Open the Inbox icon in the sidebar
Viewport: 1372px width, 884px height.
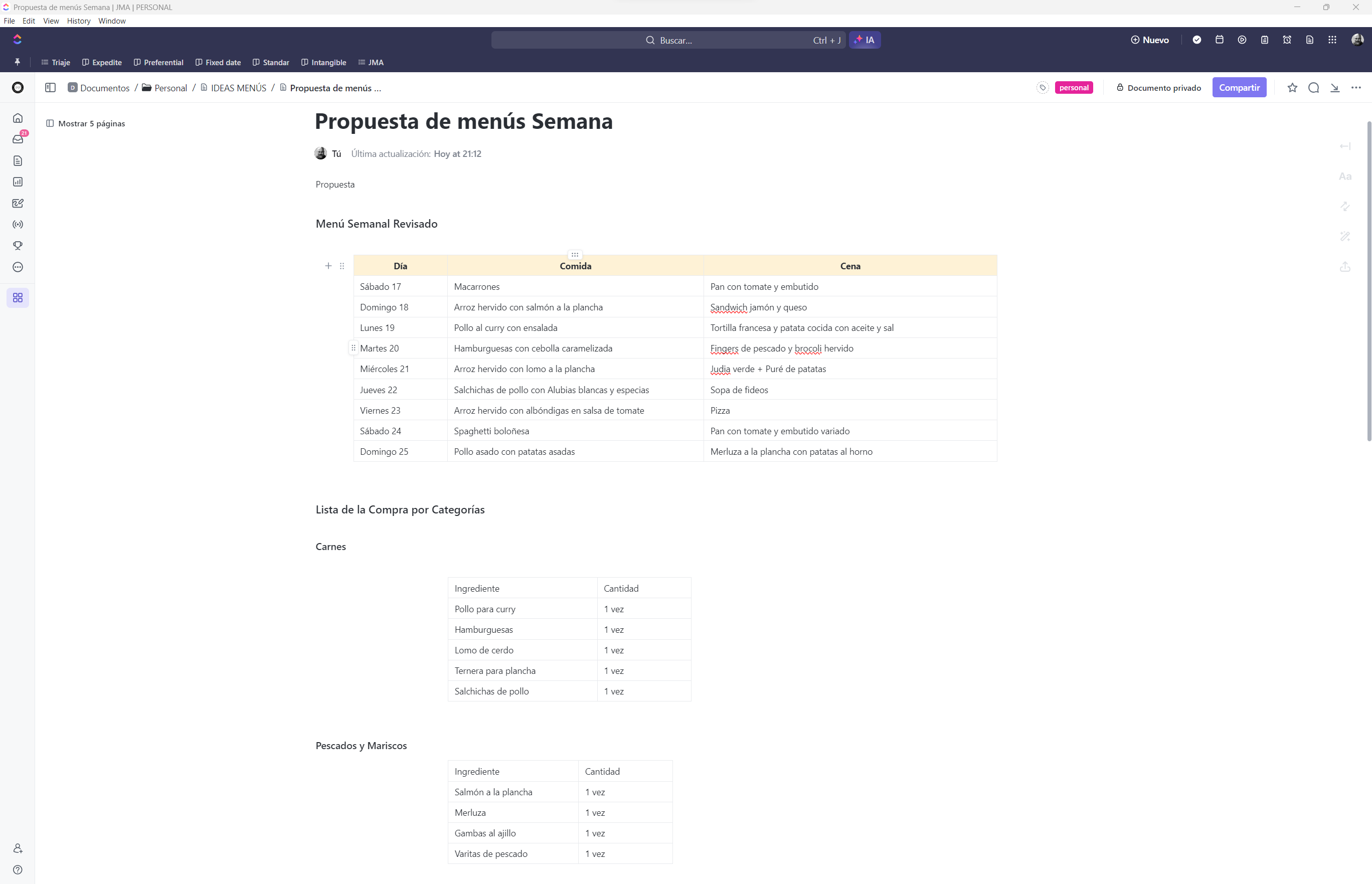click(x=18, y=139)
